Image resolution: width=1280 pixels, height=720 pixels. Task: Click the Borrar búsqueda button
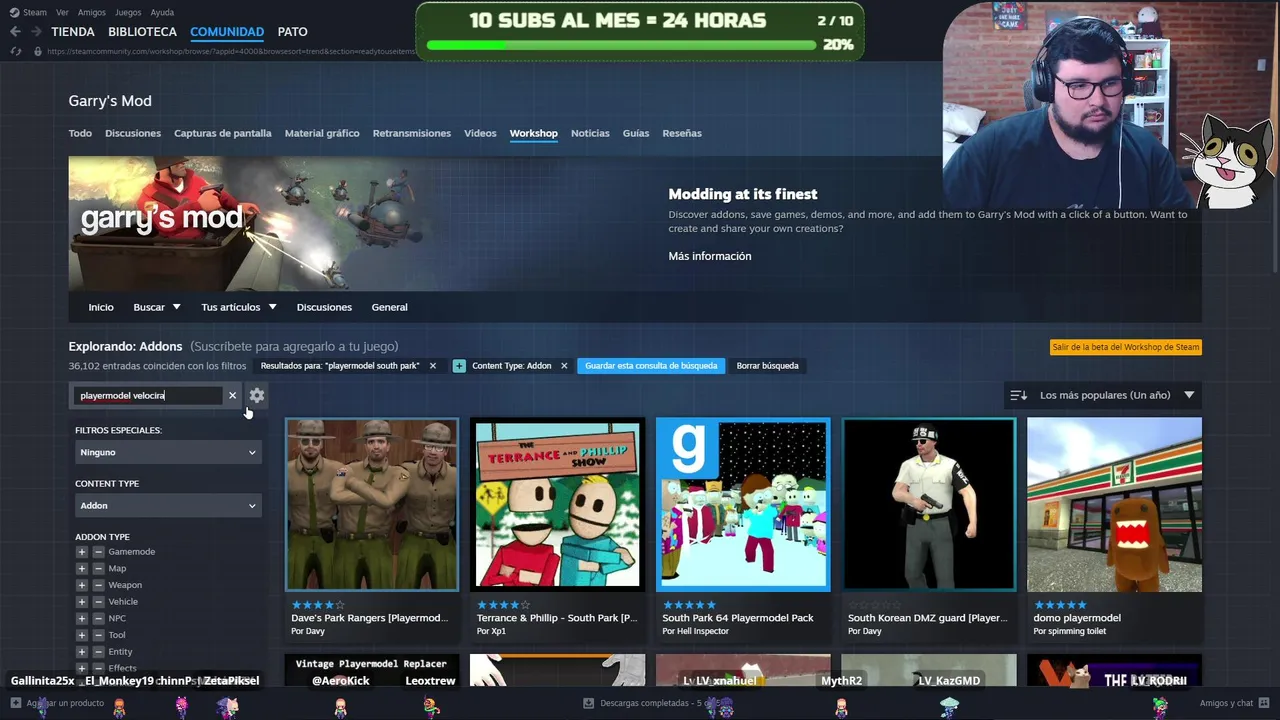coord(768,366)
